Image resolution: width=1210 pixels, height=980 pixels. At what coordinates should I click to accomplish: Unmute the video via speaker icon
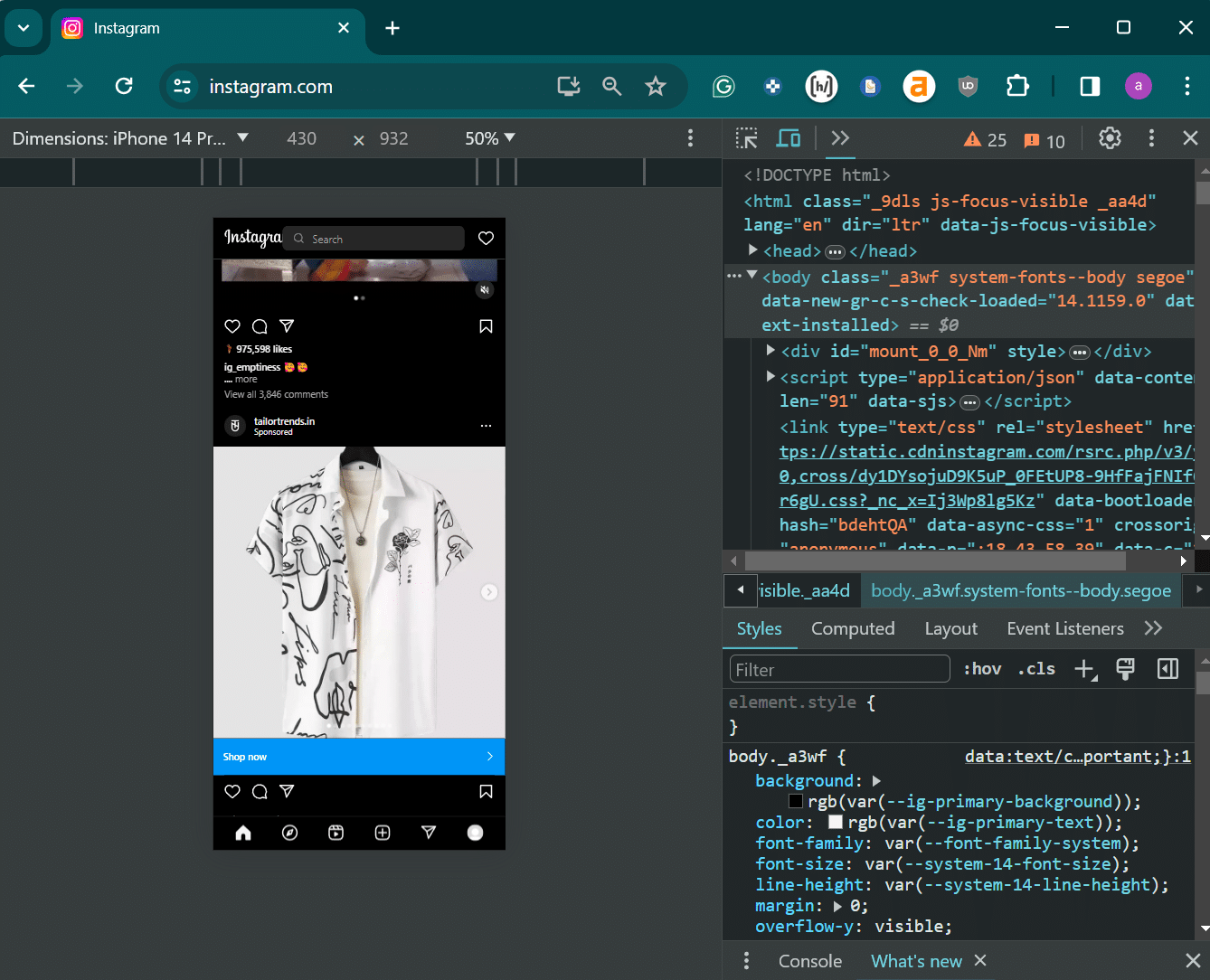tap(485, 289)
